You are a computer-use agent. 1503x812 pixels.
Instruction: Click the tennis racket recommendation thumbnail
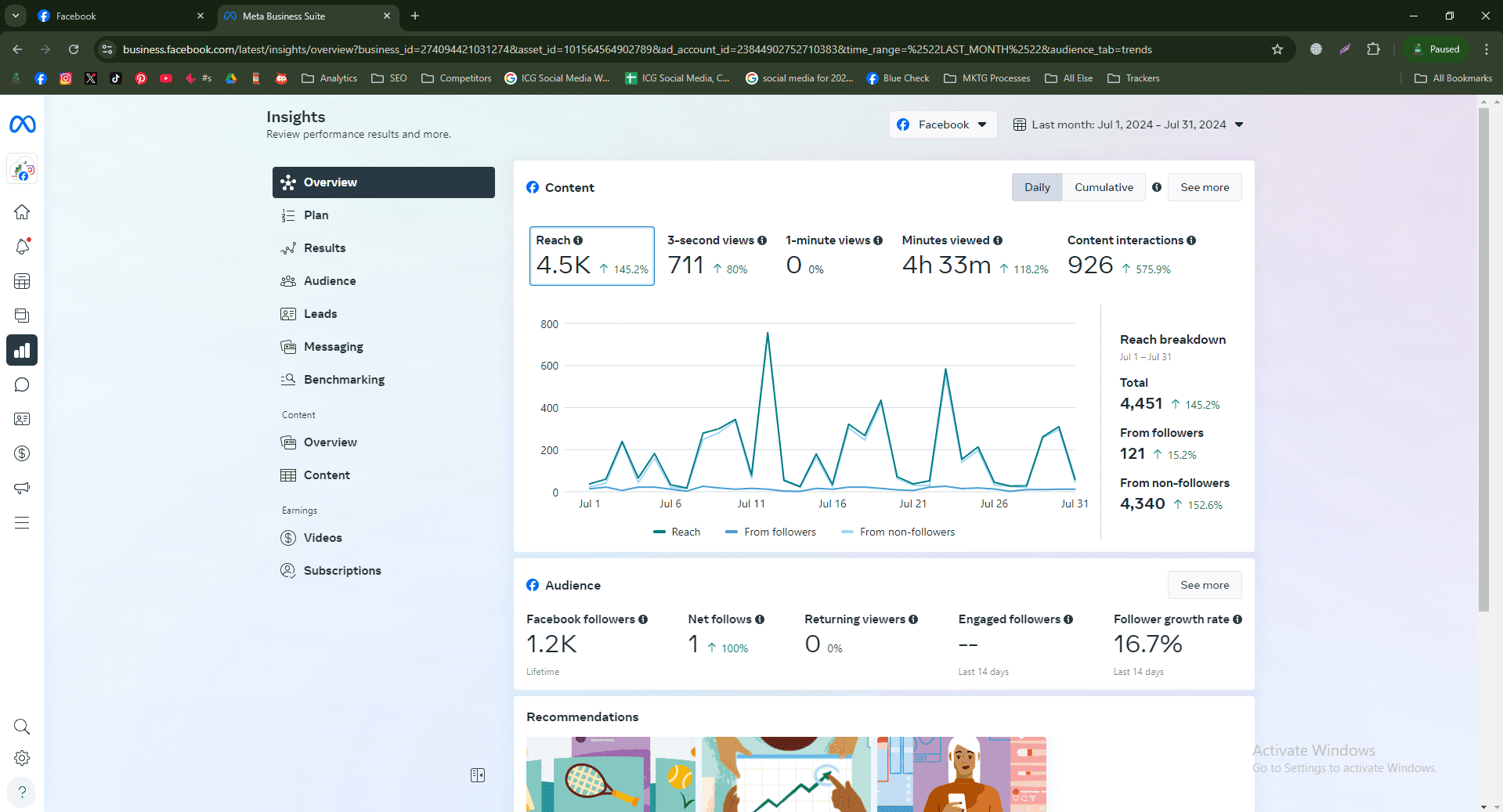611,774
